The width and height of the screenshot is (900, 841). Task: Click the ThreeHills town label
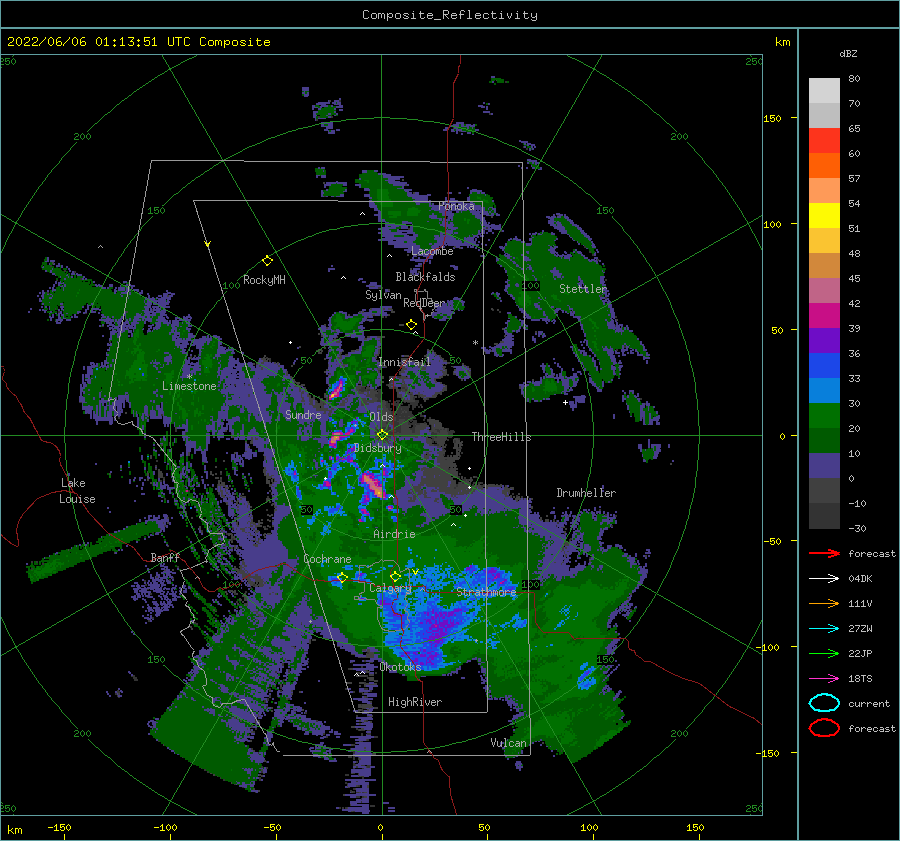[x=502, y=437]
